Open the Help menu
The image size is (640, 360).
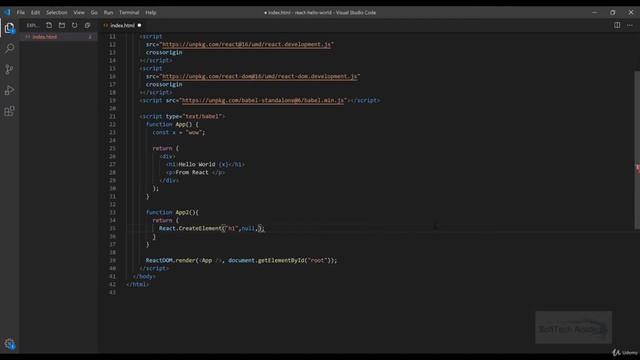pos(151,13)
